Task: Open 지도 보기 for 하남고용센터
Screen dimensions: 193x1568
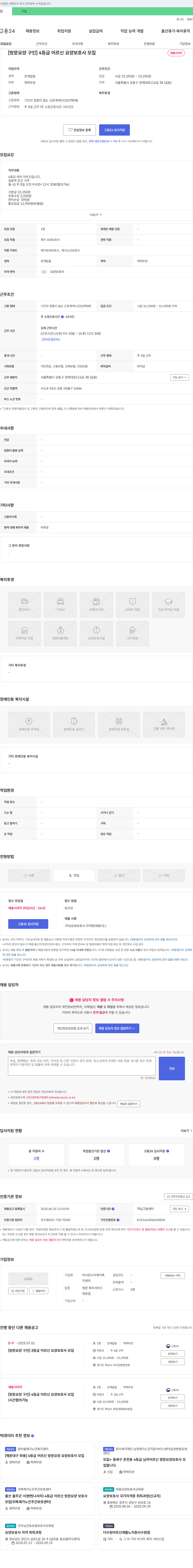Action: (x=180, y=1209)
